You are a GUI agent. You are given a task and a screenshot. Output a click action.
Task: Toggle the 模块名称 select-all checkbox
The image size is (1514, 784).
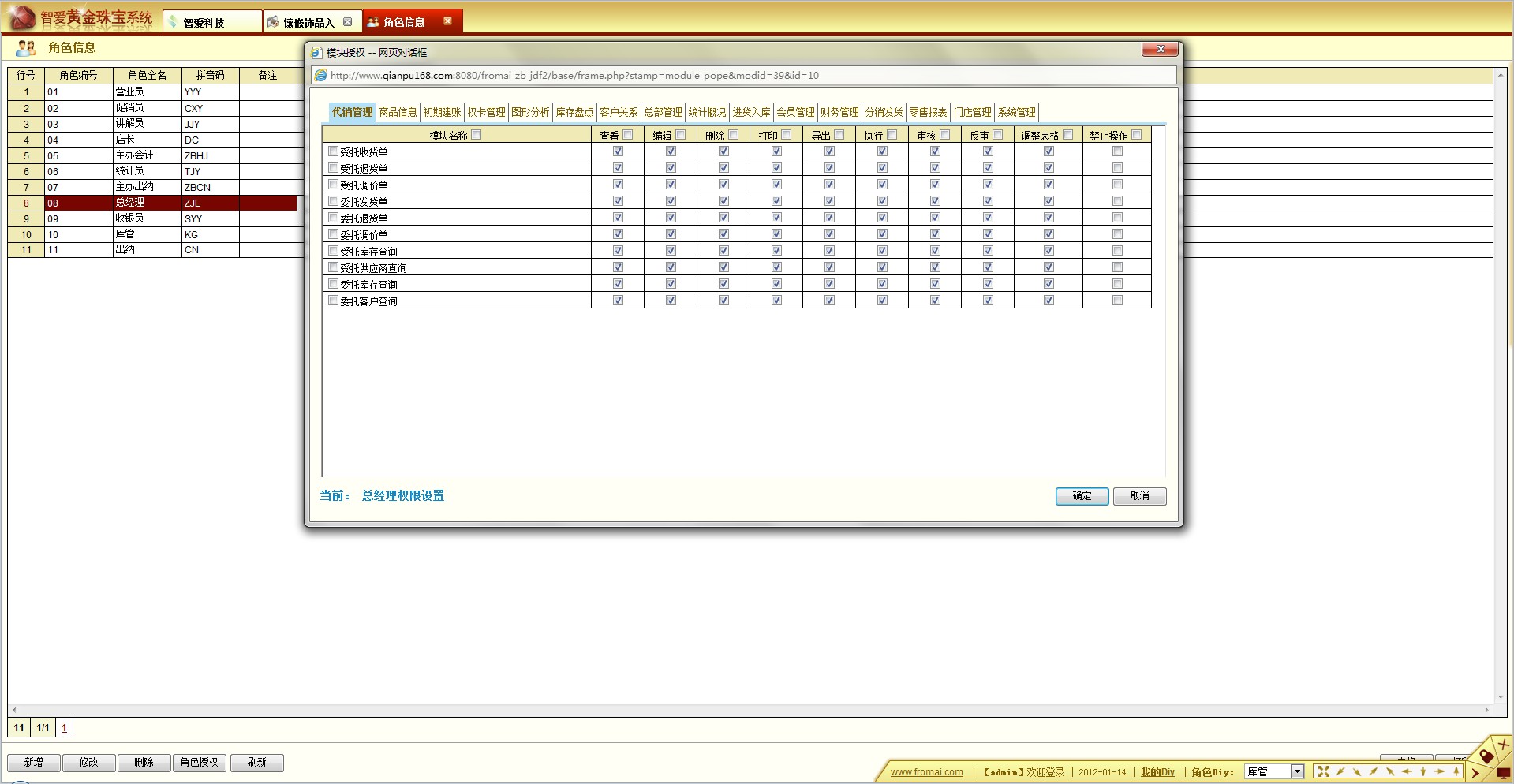click(x=477, y=135)
